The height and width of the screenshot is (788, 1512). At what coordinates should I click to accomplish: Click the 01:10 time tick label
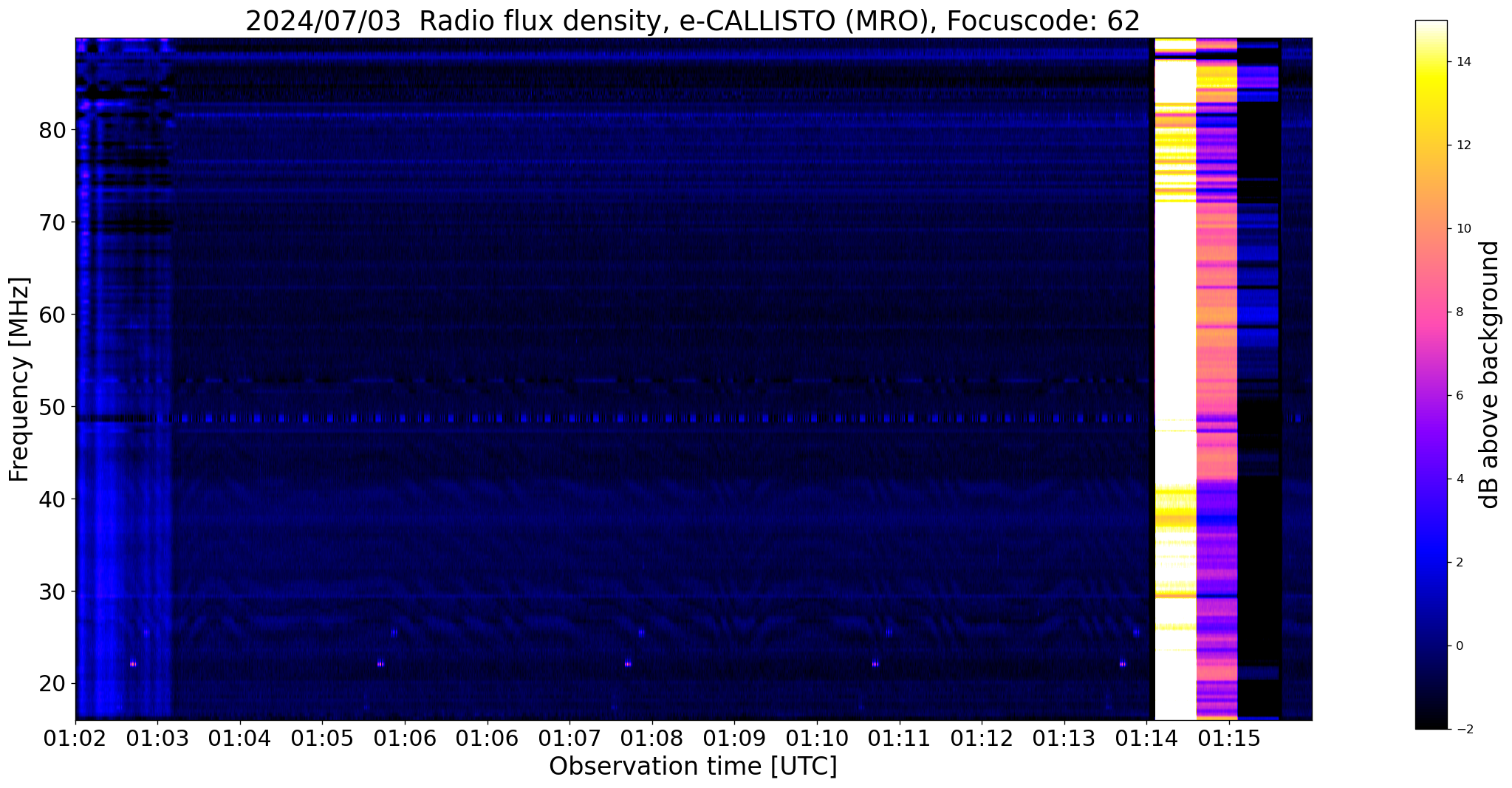817,738
